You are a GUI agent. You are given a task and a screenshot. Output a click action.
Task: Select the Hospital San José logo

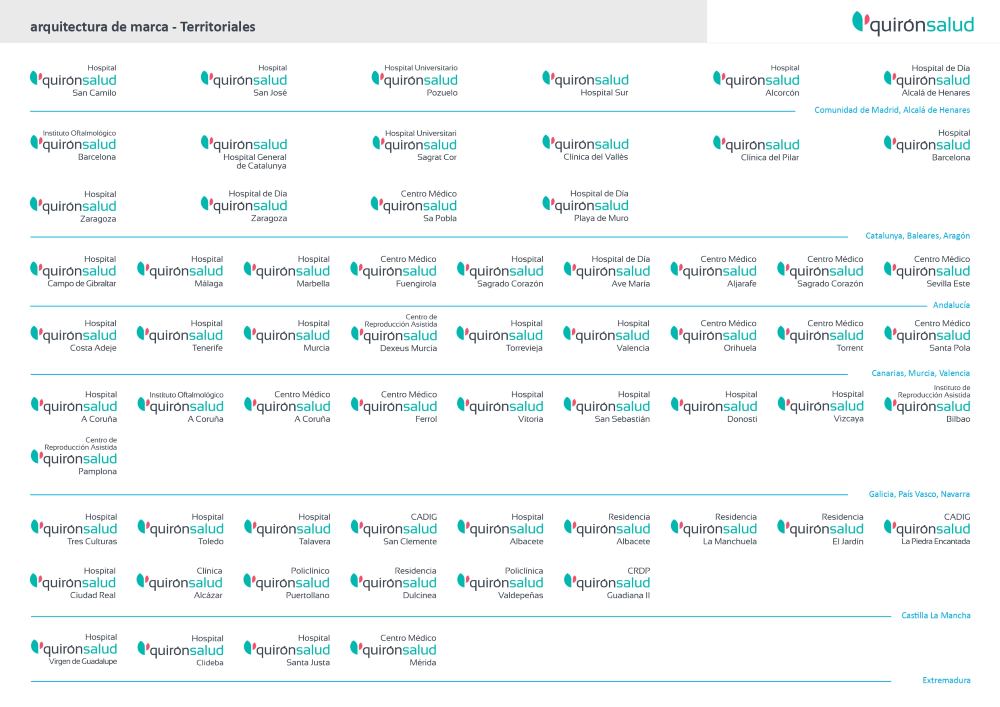(x=244, y=80)
